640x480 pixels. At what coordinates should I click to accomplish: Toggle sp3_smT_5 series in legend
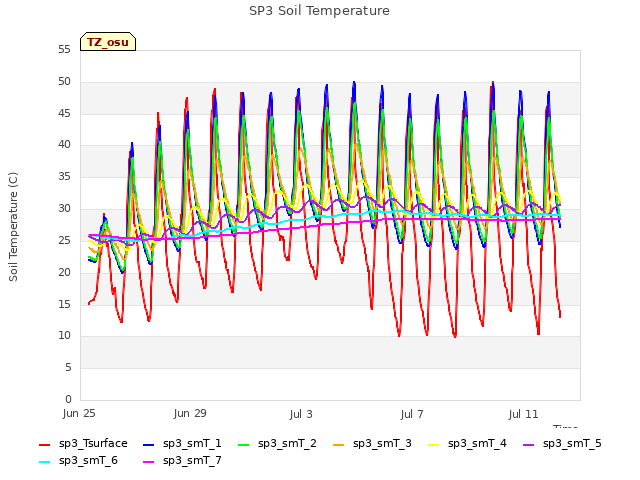tap(562, 443)
